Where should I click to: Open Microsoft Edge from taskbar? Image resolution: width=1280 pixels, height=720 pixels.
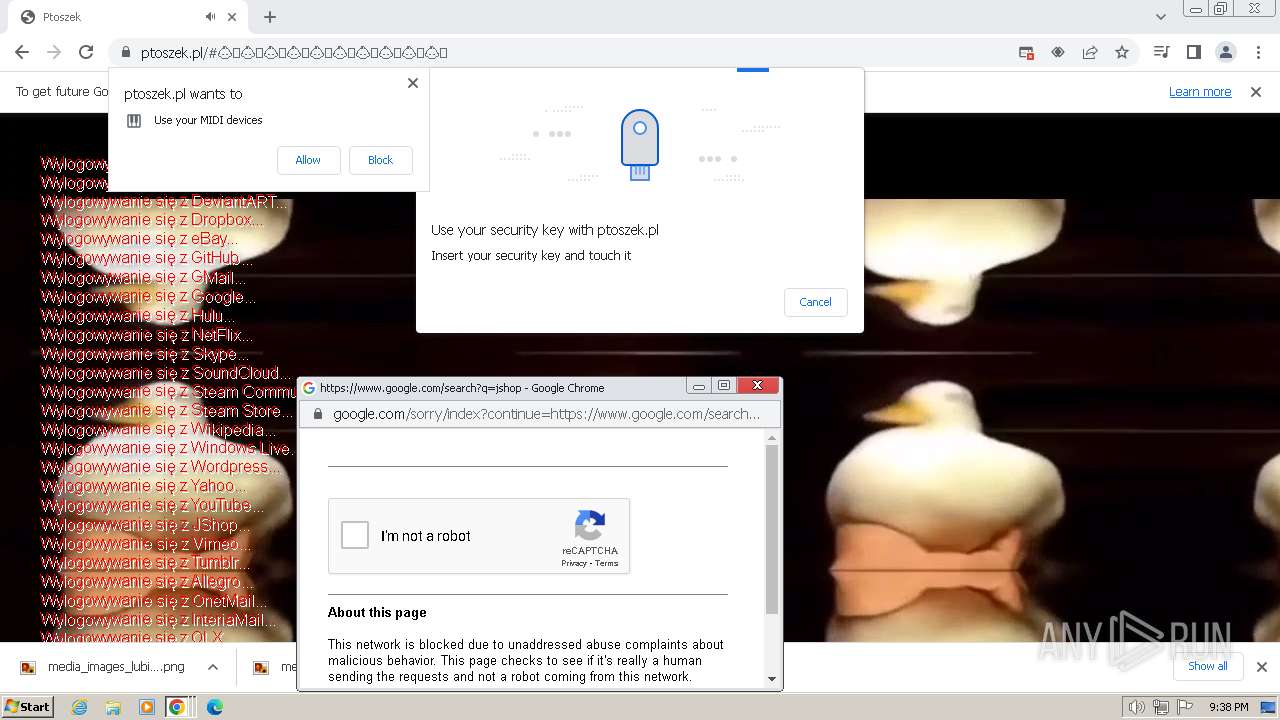coord(214,707)
